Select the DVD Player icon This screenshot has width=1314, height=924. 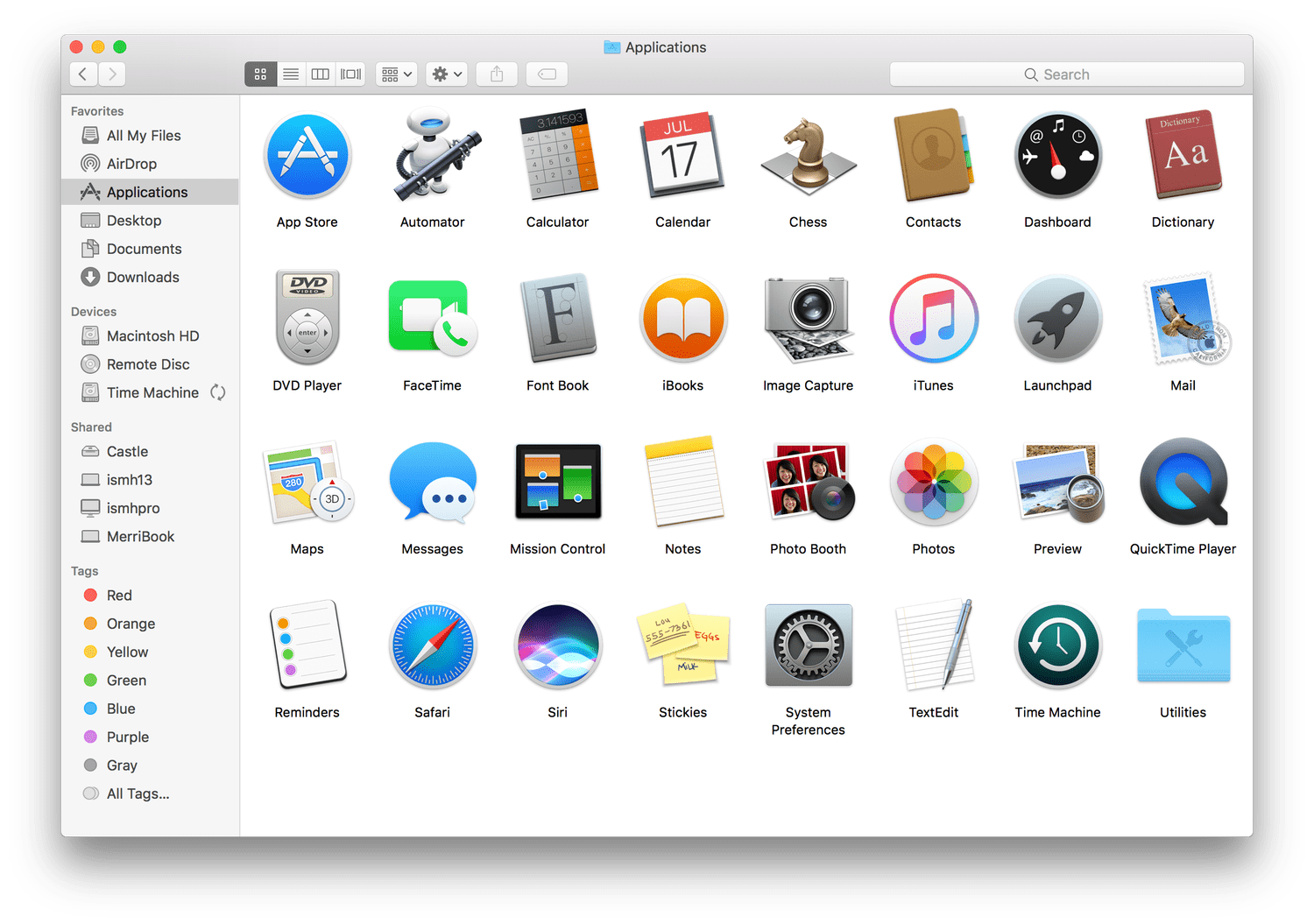(307, 318)
